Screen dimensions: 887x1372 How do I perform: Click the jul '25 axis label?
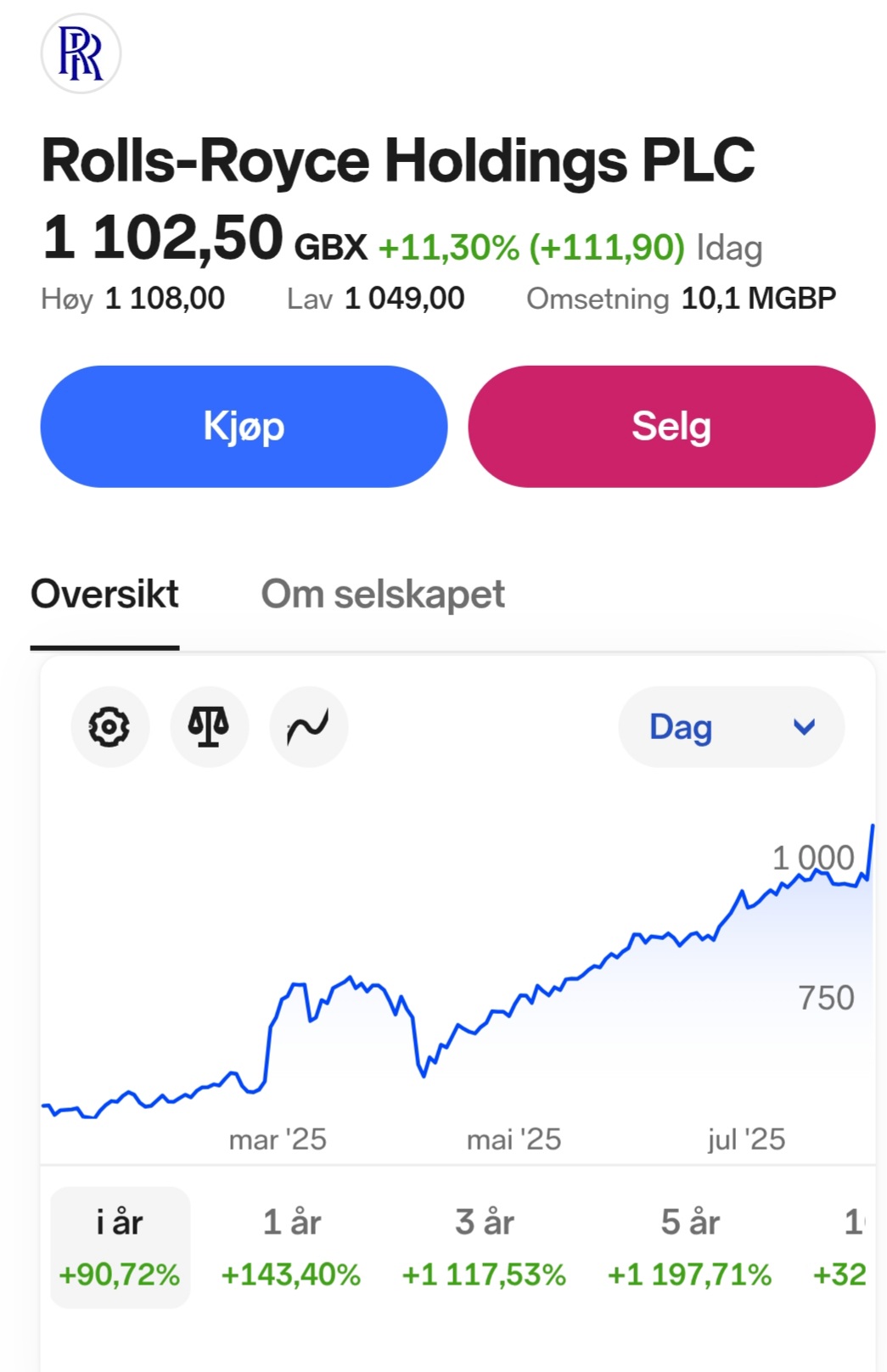(x=746, y=1139)
